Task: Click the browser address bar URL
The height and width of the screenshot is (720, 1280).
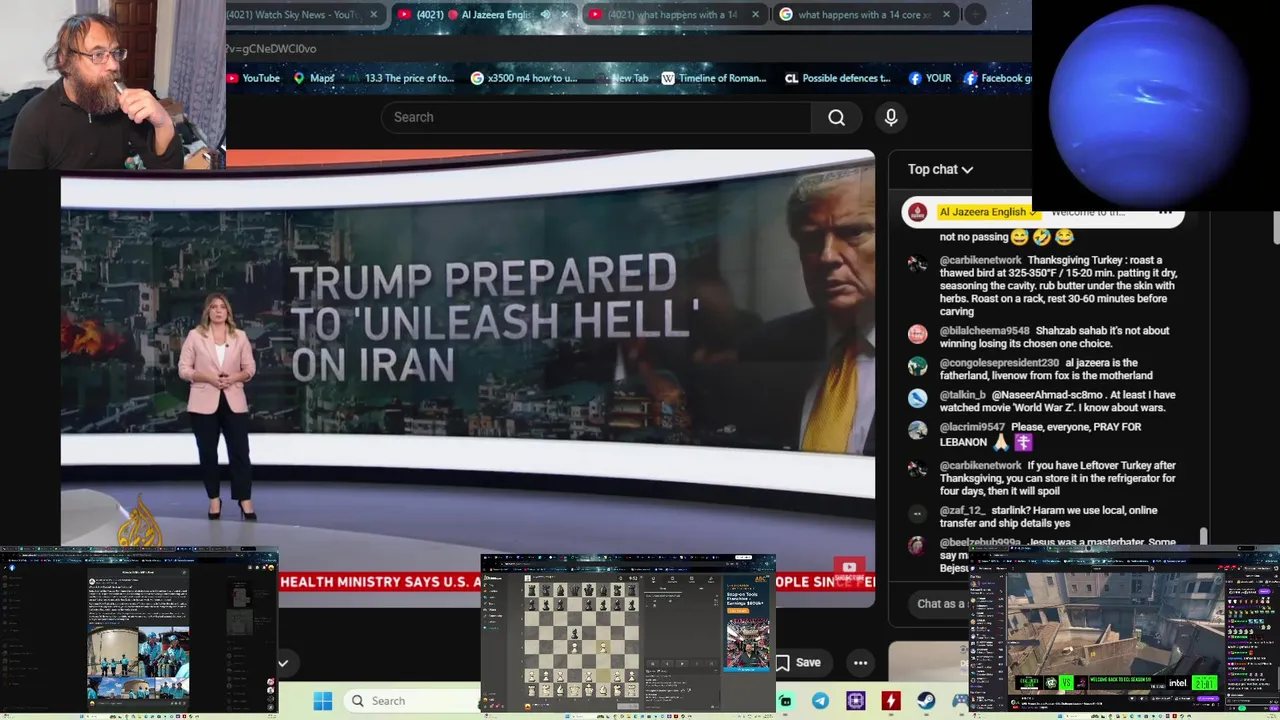Action: coord(272,48)
